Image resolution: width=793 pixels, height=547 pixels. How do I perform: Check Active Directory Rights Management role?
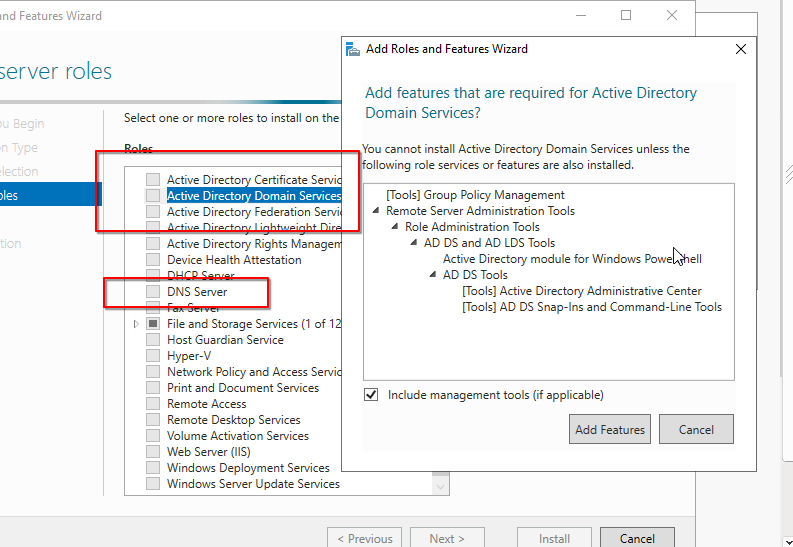coord(153,244)
